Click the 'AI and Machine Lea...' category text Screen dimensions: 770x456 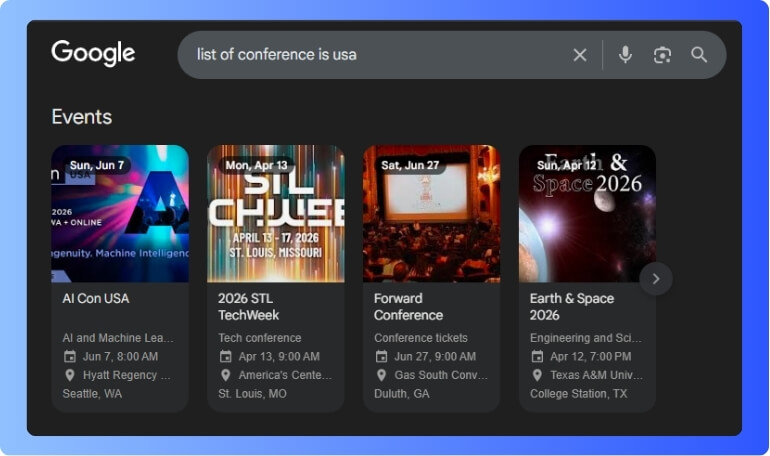click(118, 338)
